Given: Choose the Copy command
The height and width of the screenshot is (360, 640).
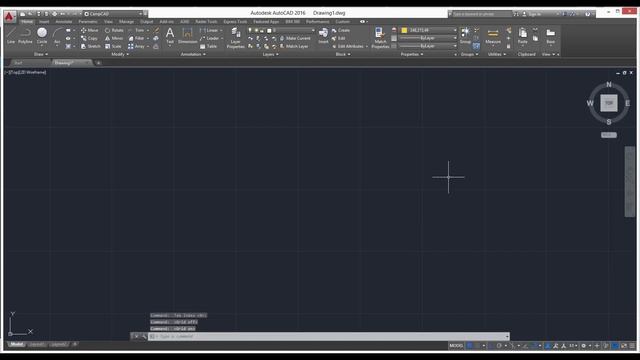Looking at the screenshot, I should 89,38.
